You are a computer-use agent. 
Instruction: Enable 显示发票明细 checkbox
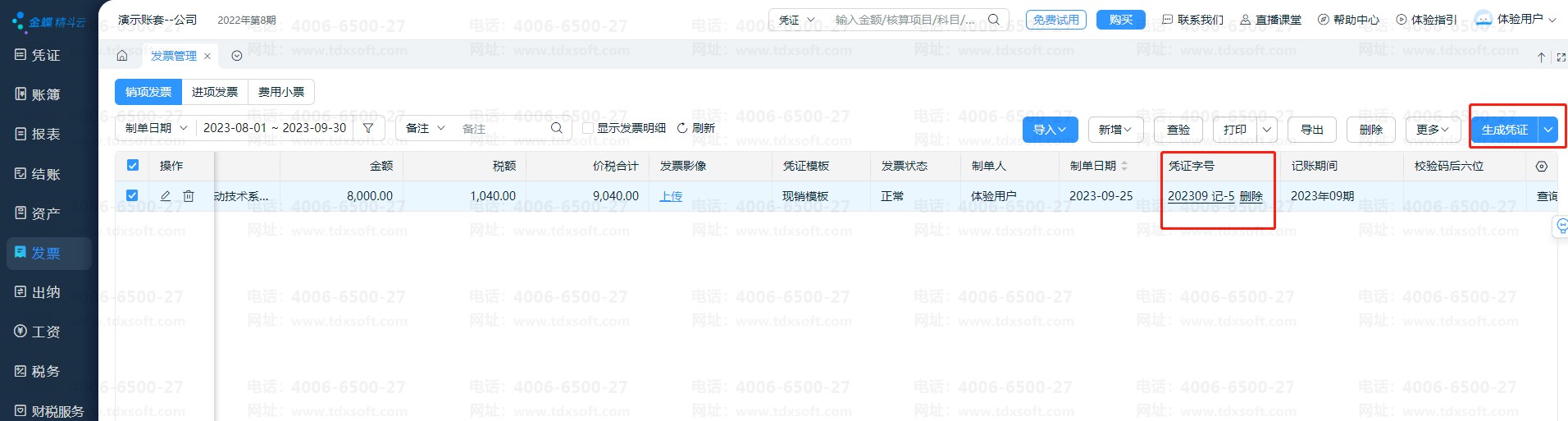point(588,128)
